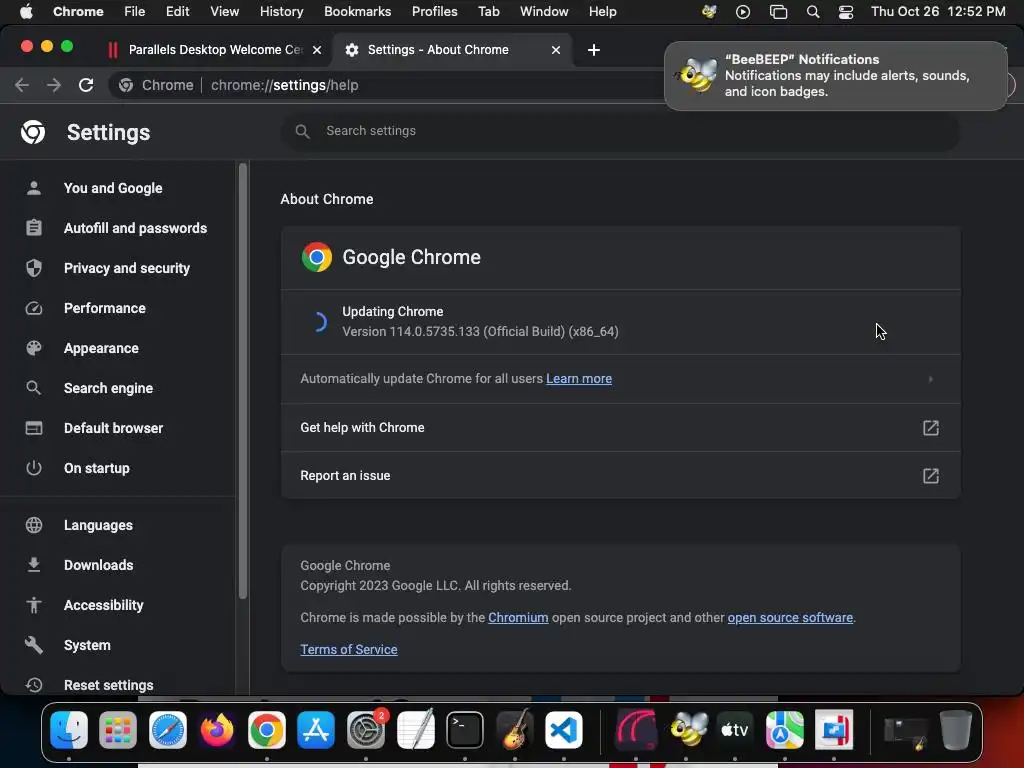
Task: Open the Terms of Service link
Action: 349,650
